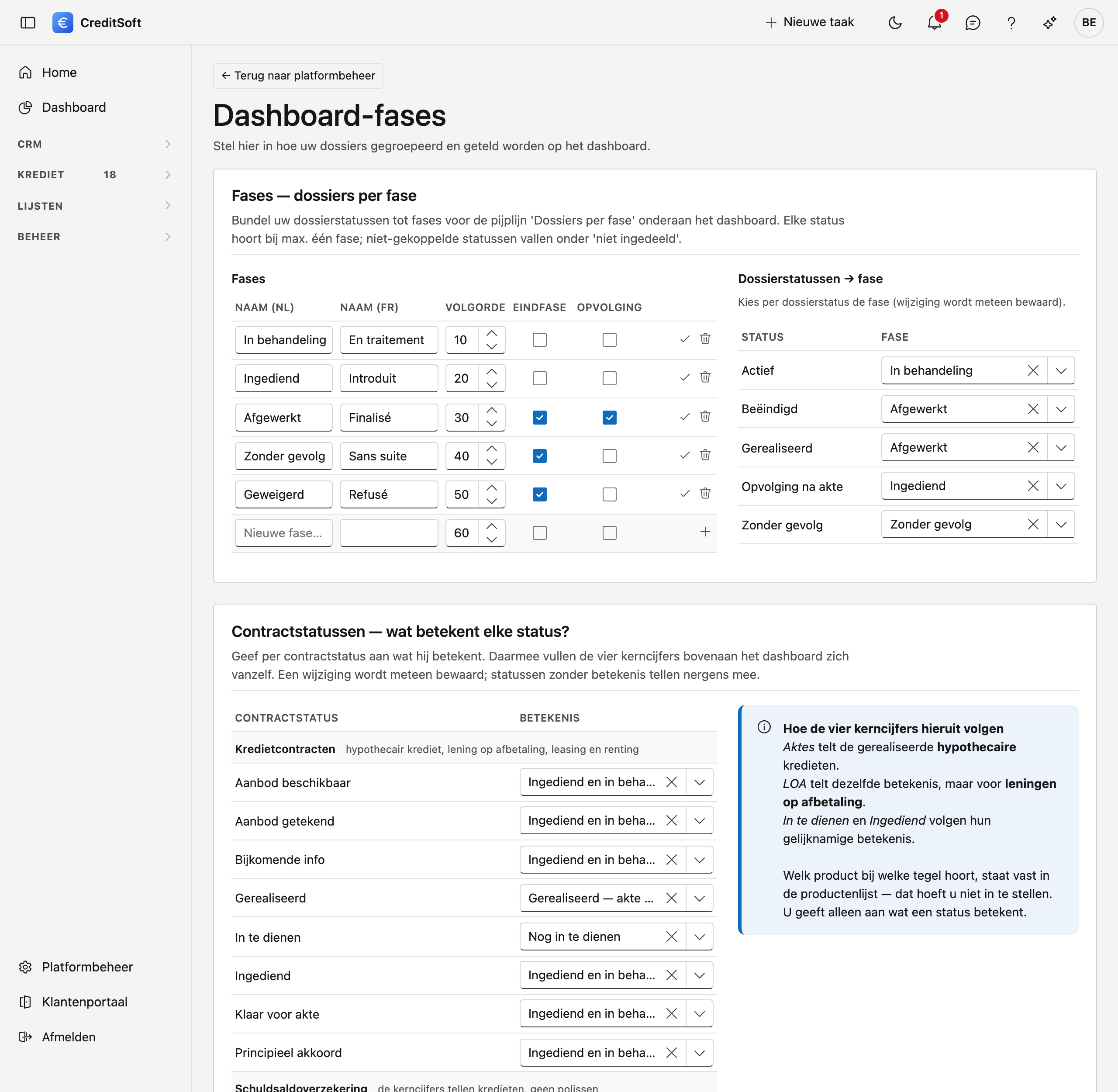Screen dimensions: 1118x1092
Task: Open betekenis dropdown for Gerealiseerd contract
Action: [700, 898]
